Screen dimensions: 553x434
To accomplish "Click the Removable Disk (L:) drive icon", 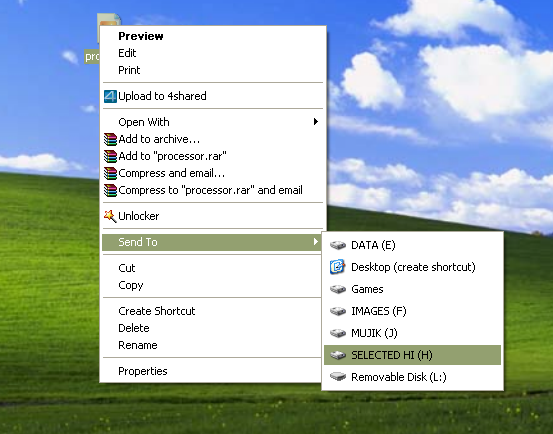I will (338, 377).
